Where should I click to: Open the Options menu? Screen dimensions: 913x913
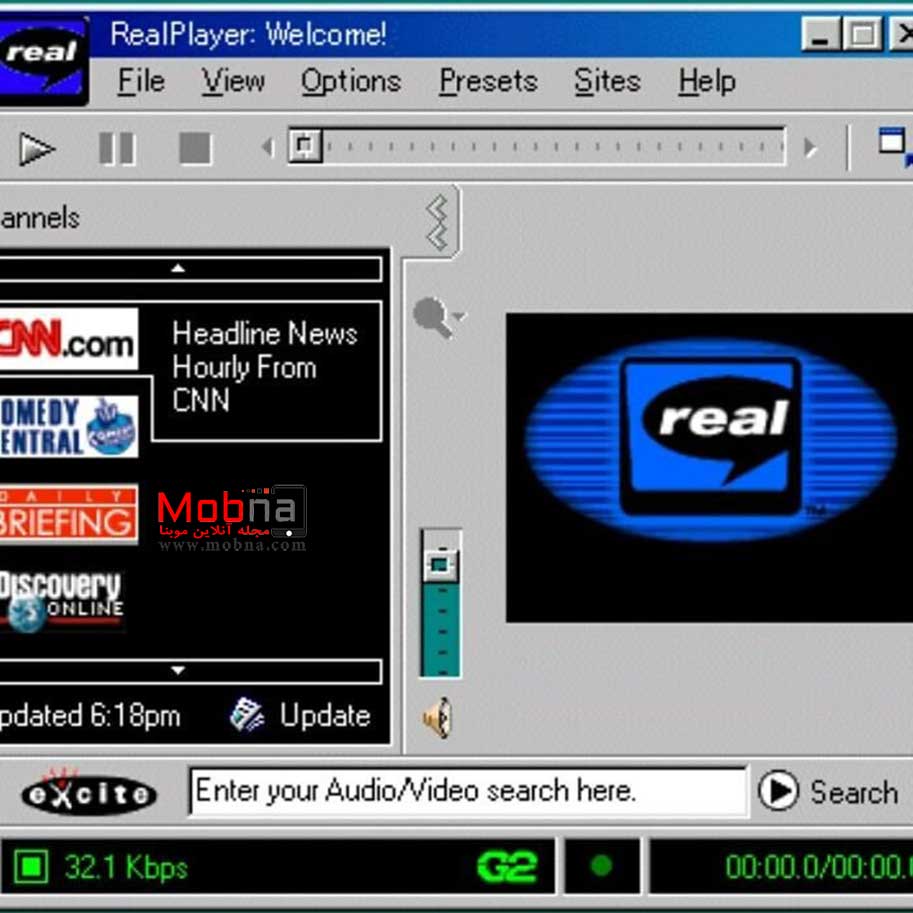click(351, 81)
